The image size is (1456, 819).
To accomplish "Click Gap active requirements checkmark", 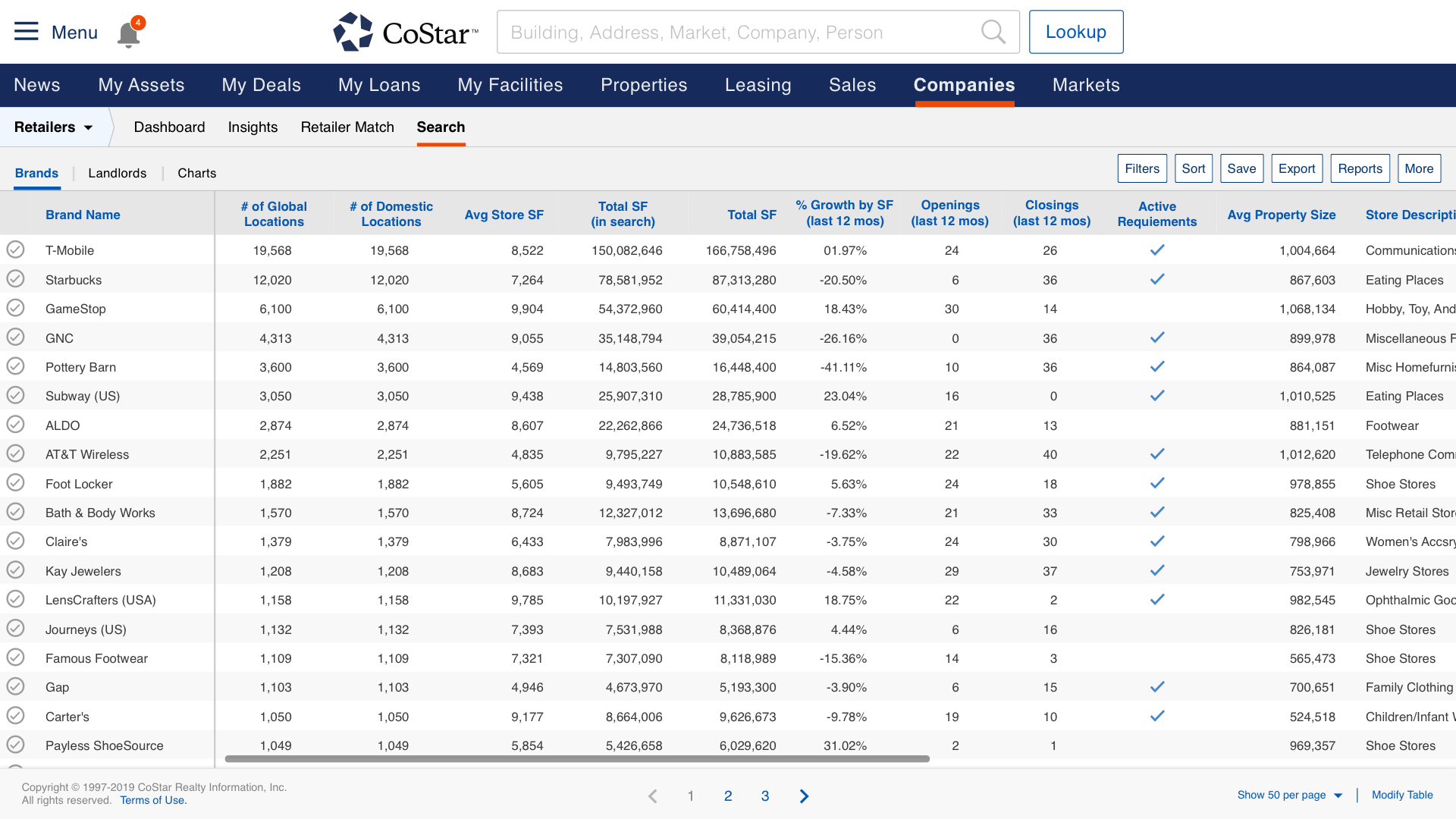I will pos(1157,687).
